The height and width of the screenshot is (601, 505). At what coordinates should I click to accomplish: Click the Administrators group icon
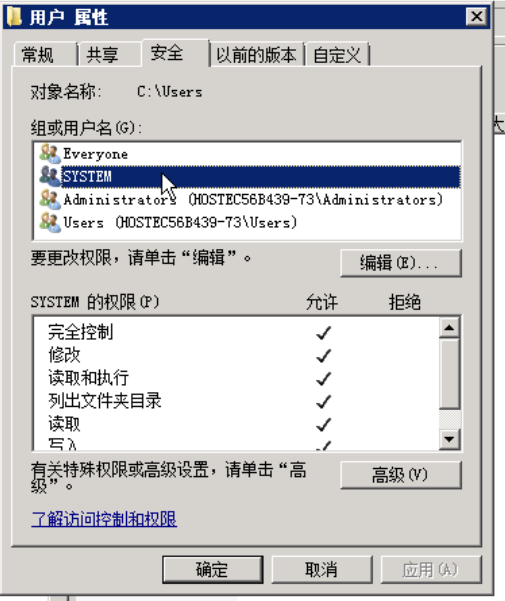click(x=50, y=199)
